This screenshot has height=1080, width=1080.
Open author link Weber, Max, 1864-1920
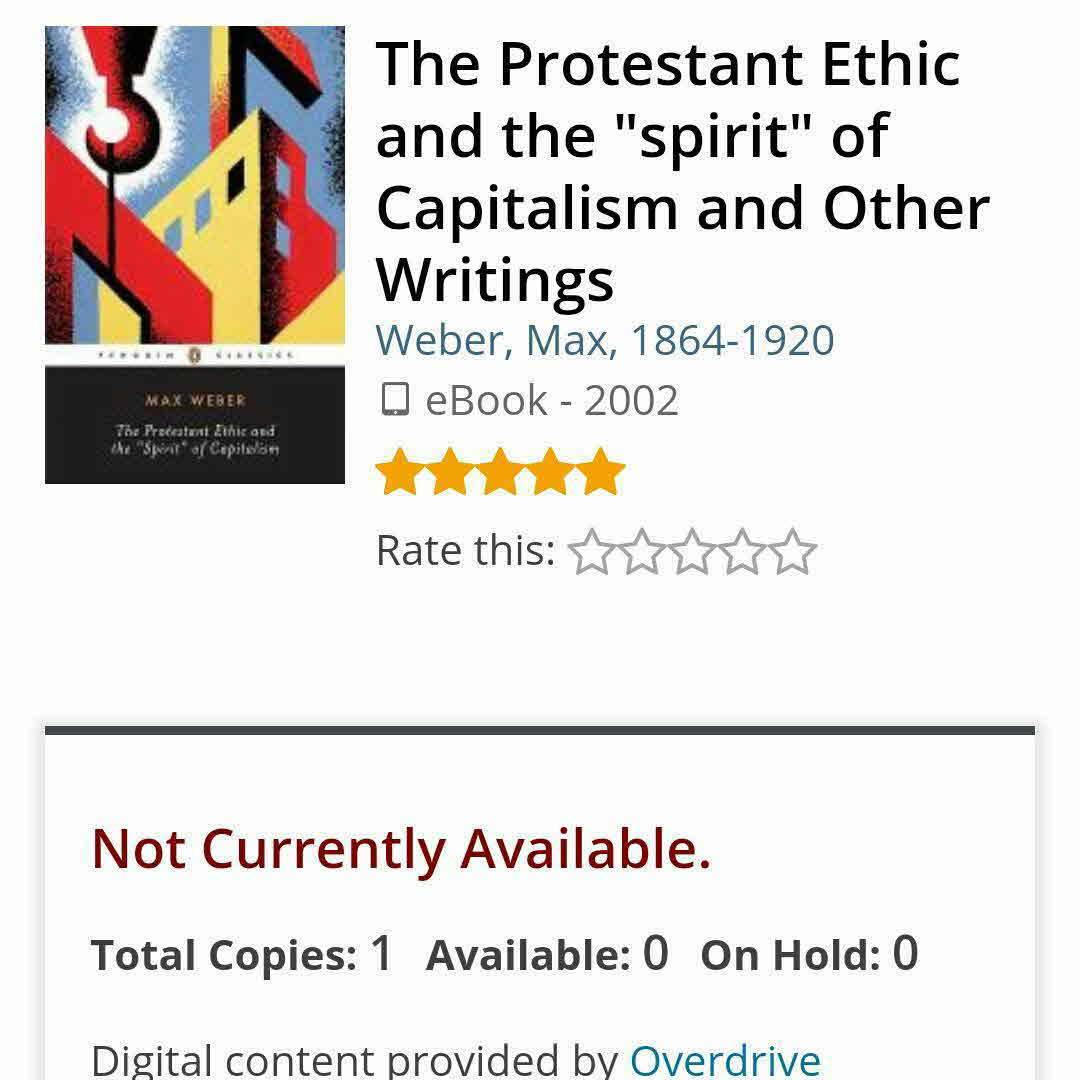pyautogui.click(x=605, y=340)
